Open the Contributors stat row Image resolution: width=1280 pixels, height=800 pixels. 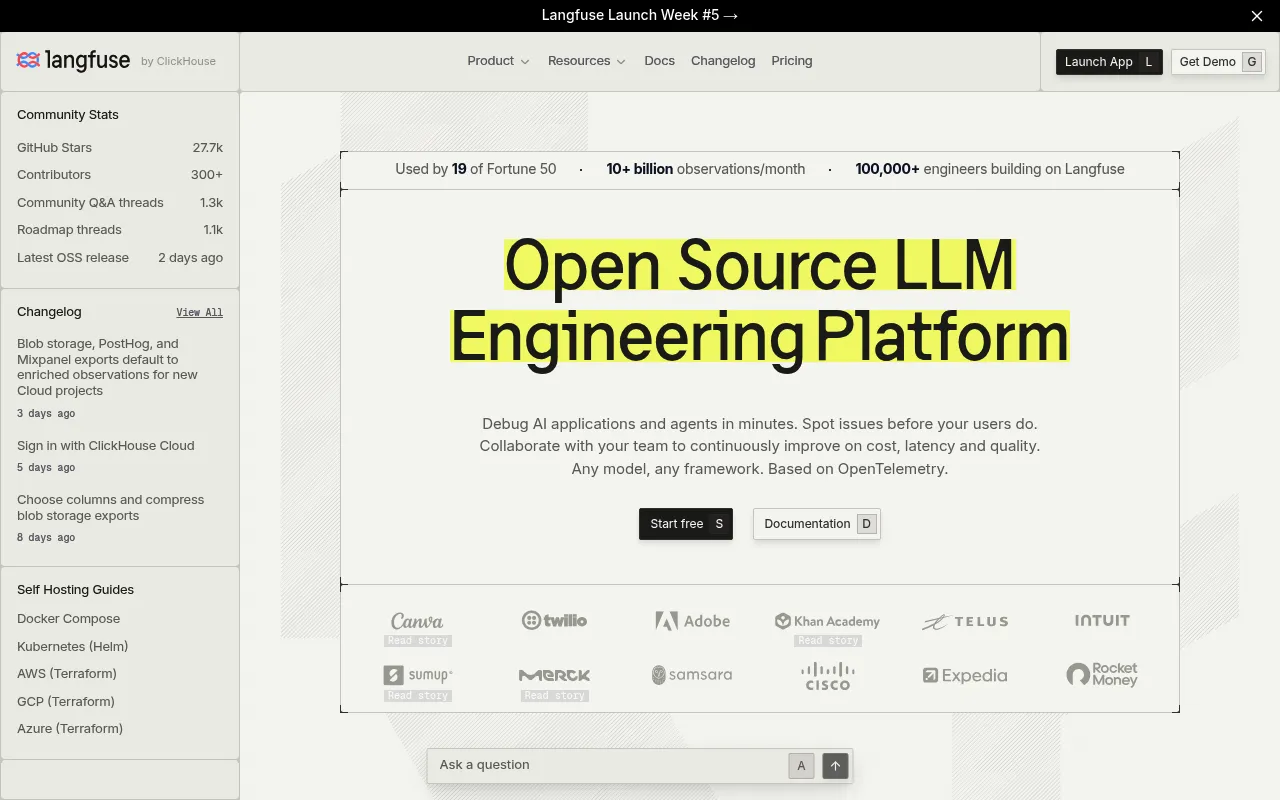(x=120, y=175)
